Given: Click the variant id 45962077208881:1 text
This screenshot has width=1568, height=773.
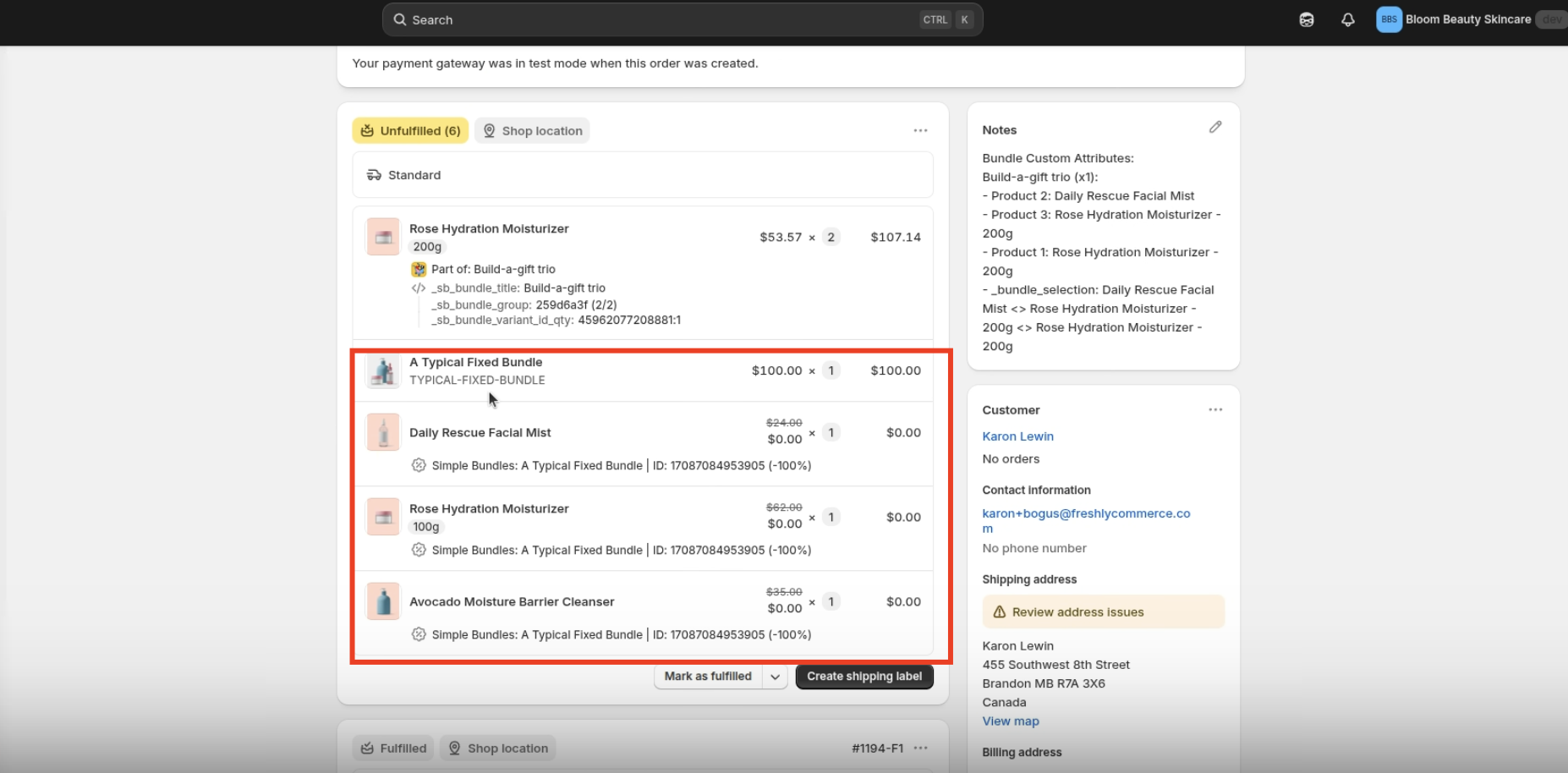Looking at the screenshot, I should (629, 320).
